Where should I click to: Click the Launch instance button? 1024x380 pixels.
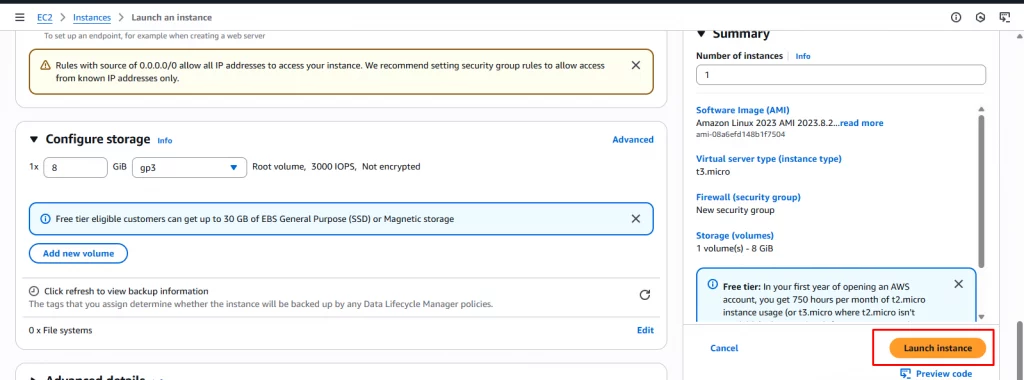(937, 348)
